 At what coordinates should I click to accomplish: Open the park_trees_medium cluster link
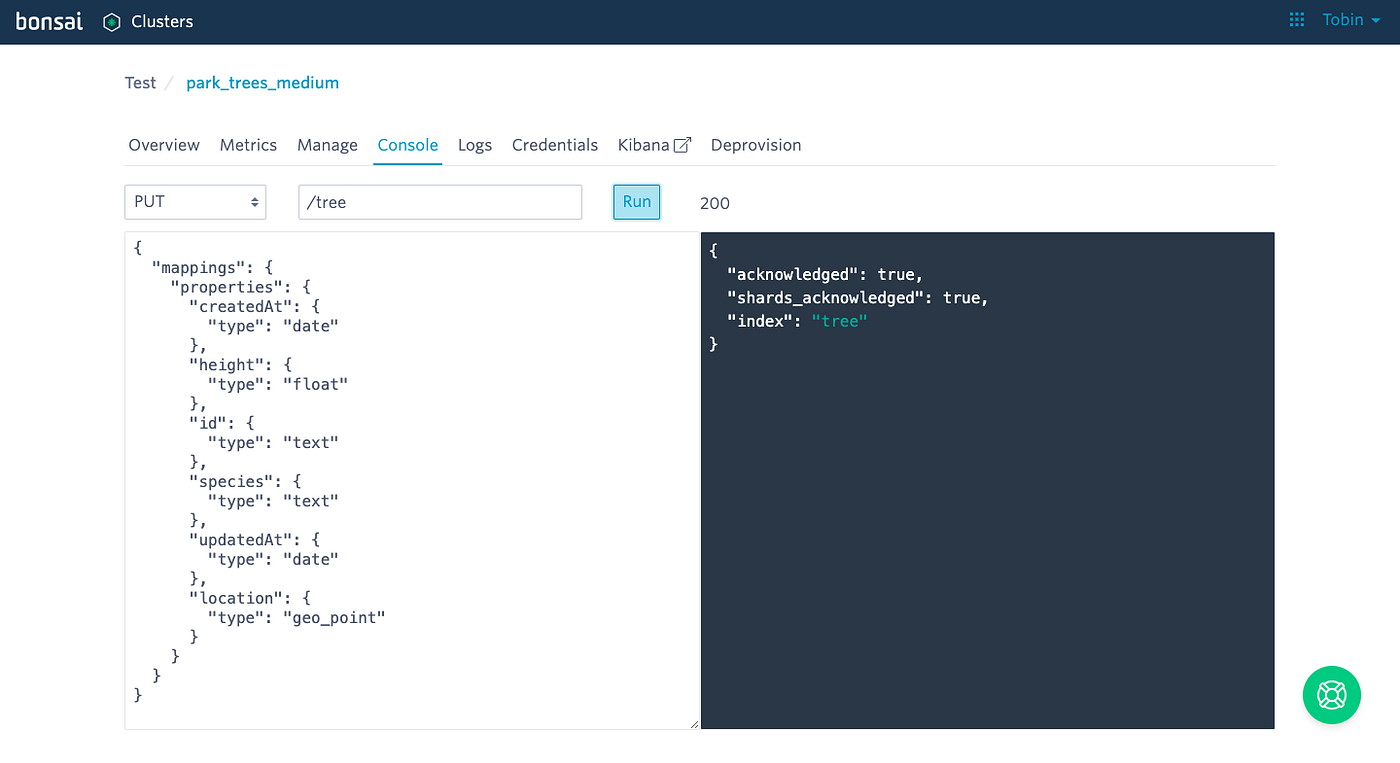point(262,82)
